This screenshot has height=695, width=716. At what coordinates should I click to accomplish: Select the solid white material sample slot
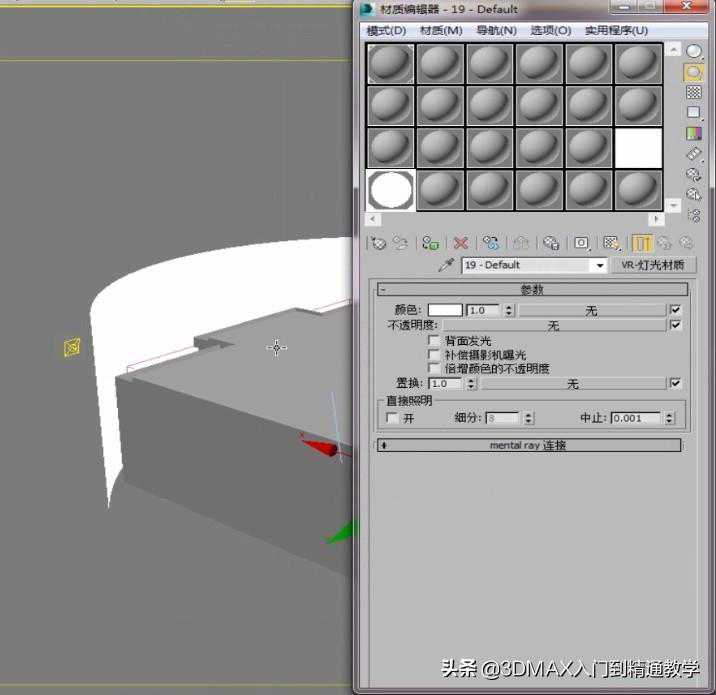[x=639, y=148]
